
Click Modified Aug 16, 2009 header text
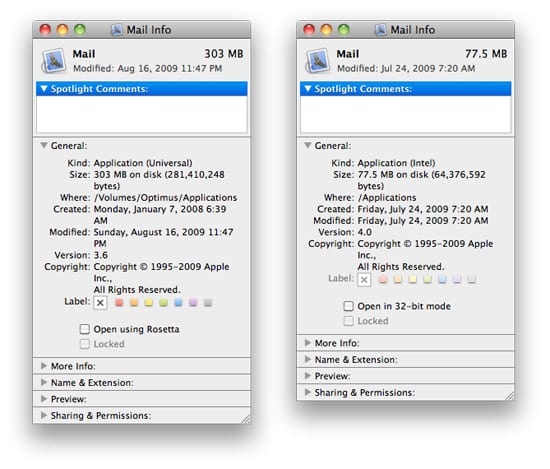tap(148, 68)
